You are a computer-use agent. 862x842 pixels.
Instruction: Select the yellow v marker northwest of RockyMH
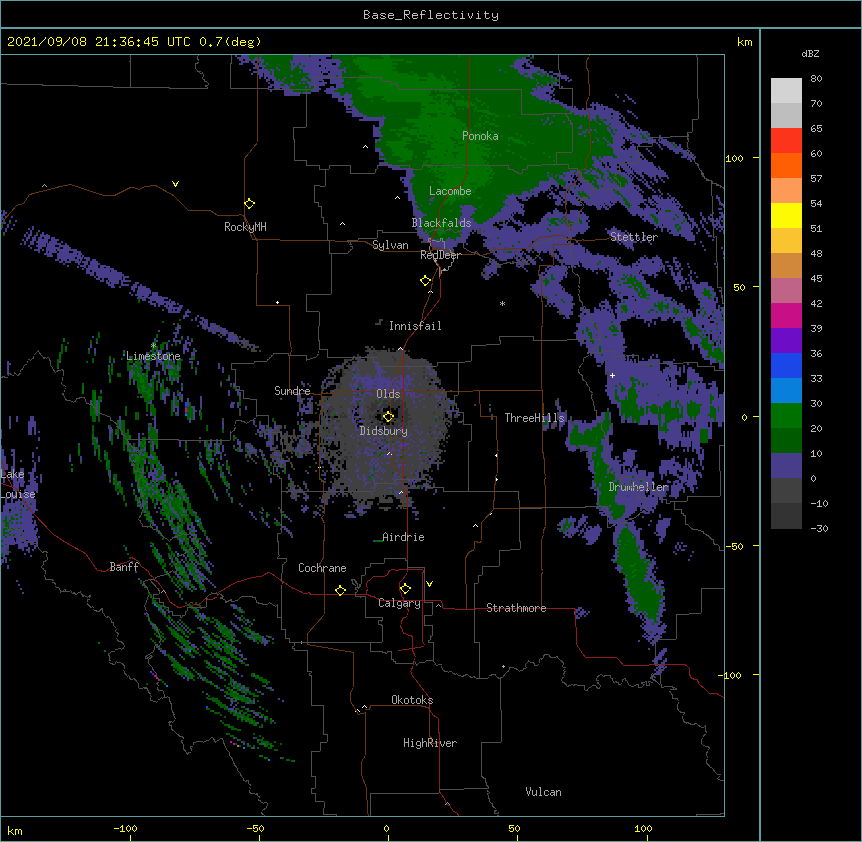175,184
